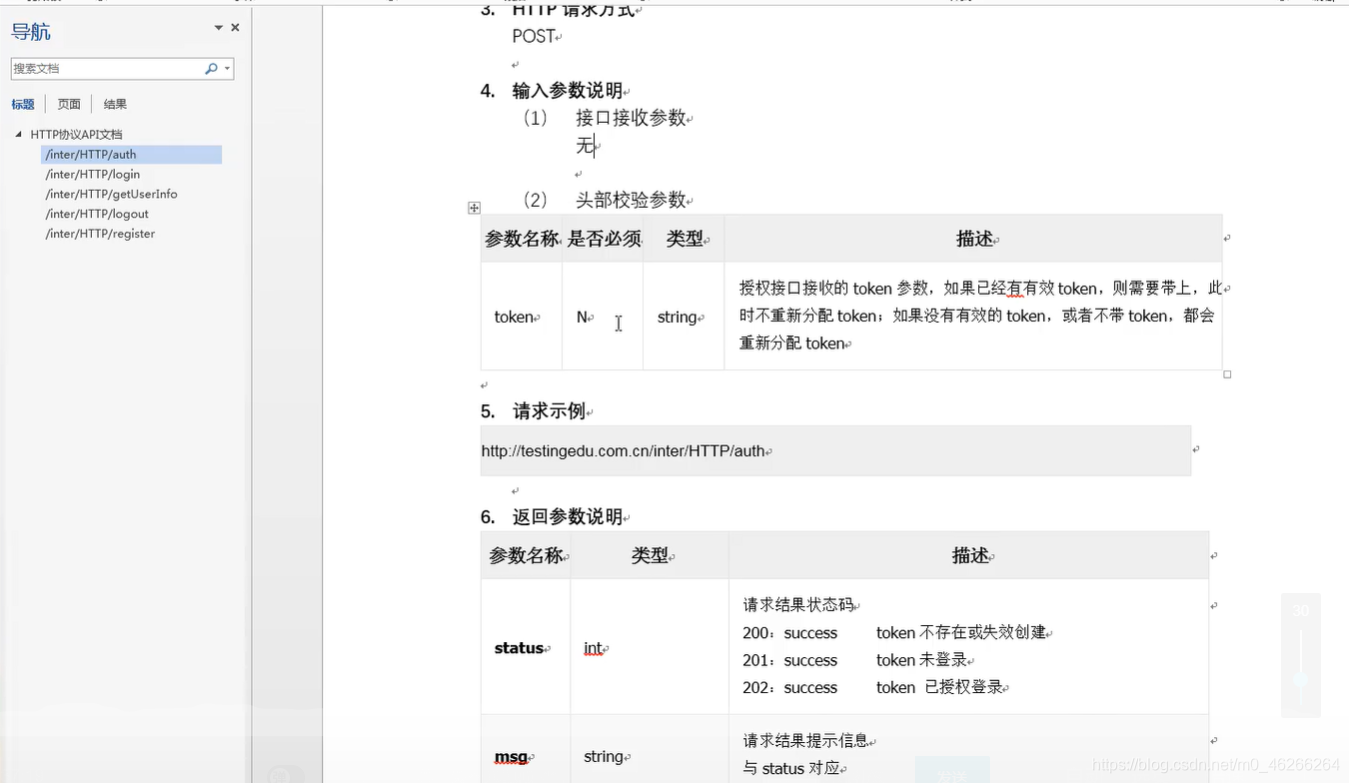
Task: Open the search options dropdown arrow
Action: point(228,68)
